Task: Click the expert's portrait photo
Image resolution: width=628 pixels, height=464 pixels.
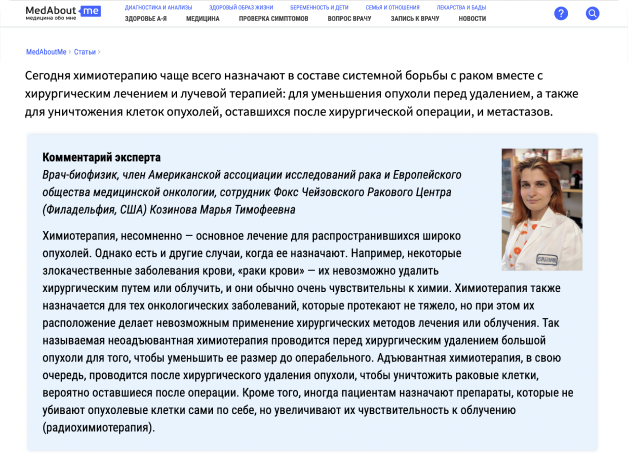Action: (541, 209)
